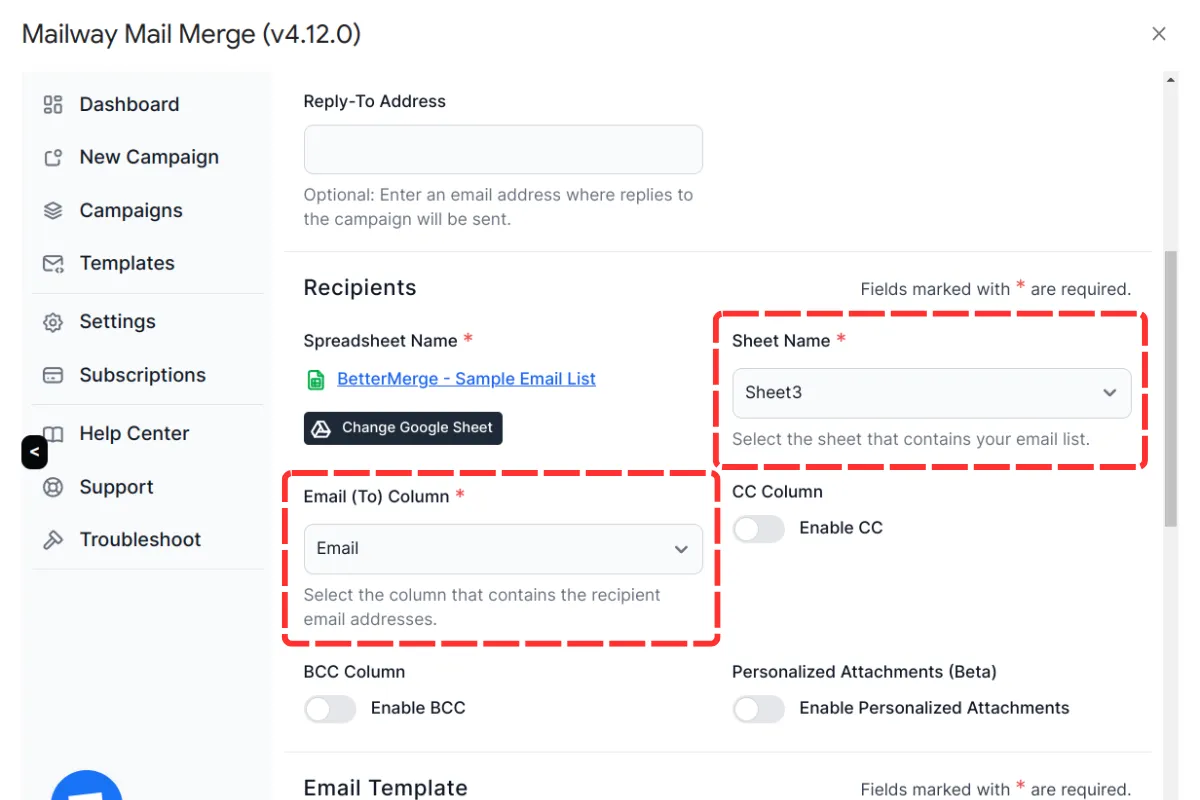Open Templates via the envelope icon
The height and width of the screenshot is (800, 1200).
tap(53, 263)
